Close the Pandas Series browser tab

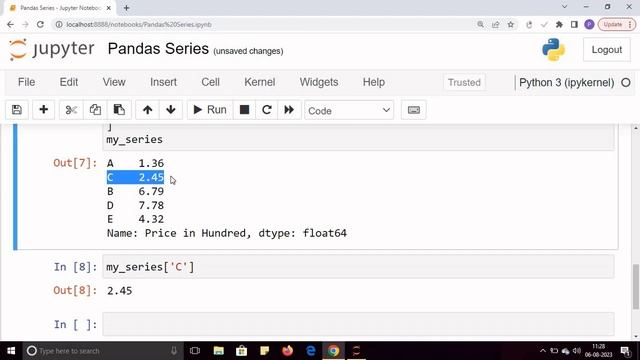point(109,8)
